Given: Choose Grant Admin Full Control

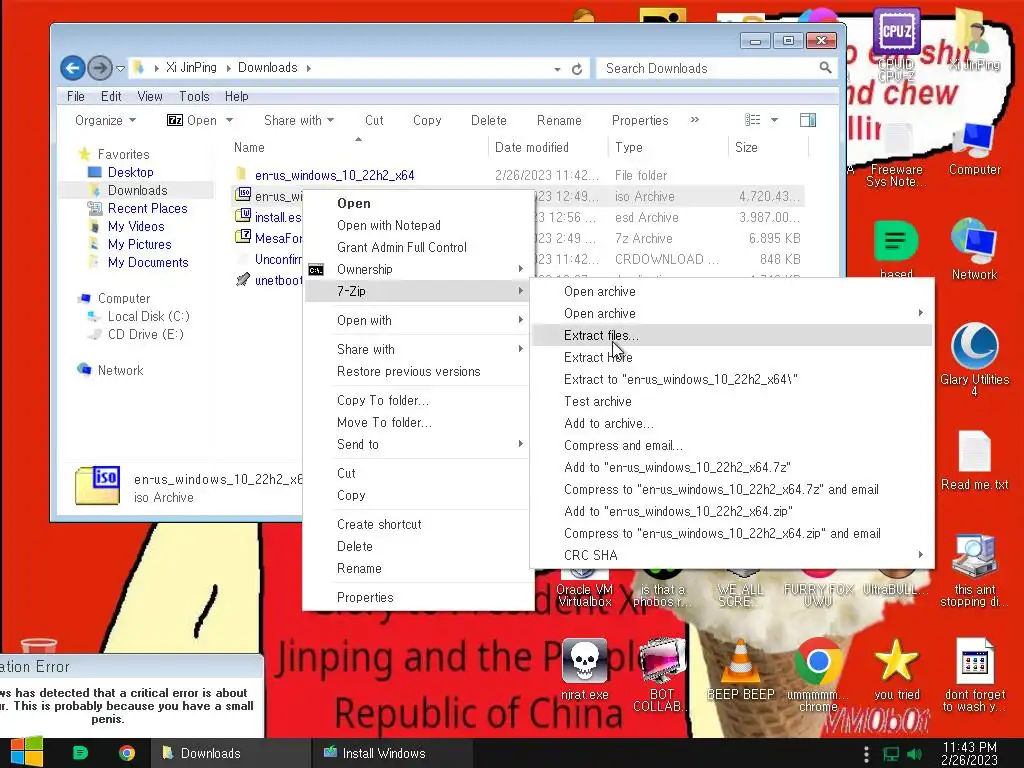Looking at the screenshot, I should 417,247.
